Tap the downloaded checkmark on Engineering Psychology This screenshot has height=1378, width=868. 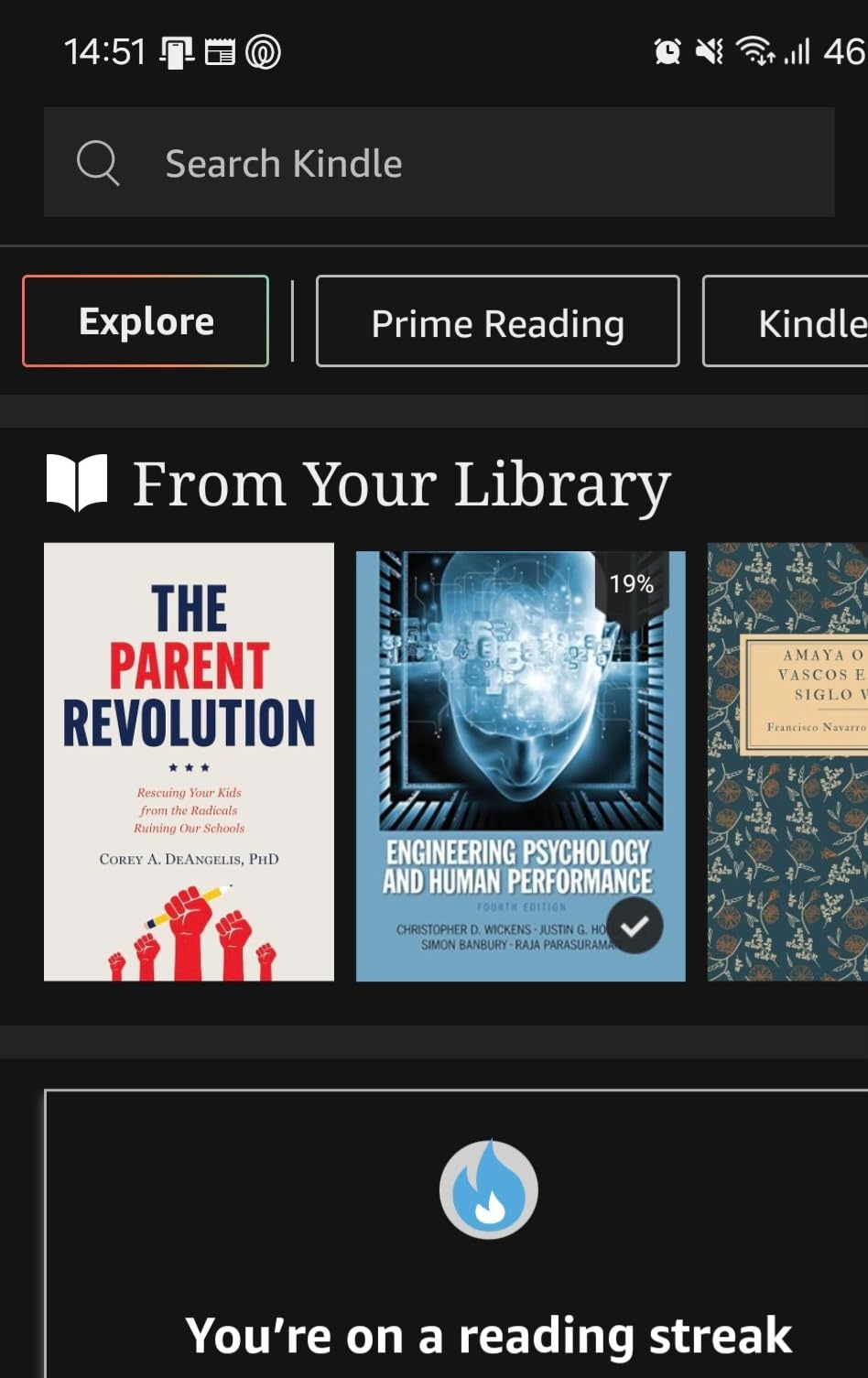click(x=634, y=926)
